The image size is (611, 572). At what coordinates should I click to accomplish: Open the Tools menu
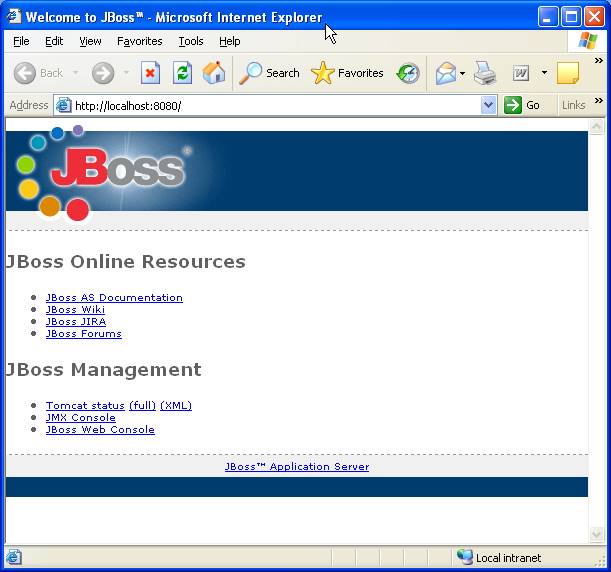191,41
